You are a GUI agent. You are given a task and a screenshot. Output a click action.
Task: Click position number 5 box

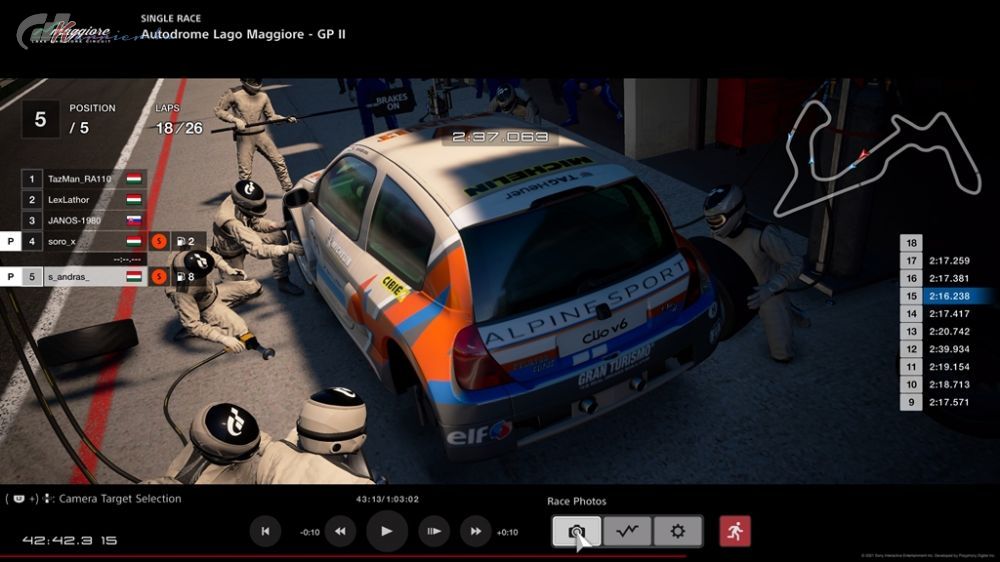(x=40, y=119)
